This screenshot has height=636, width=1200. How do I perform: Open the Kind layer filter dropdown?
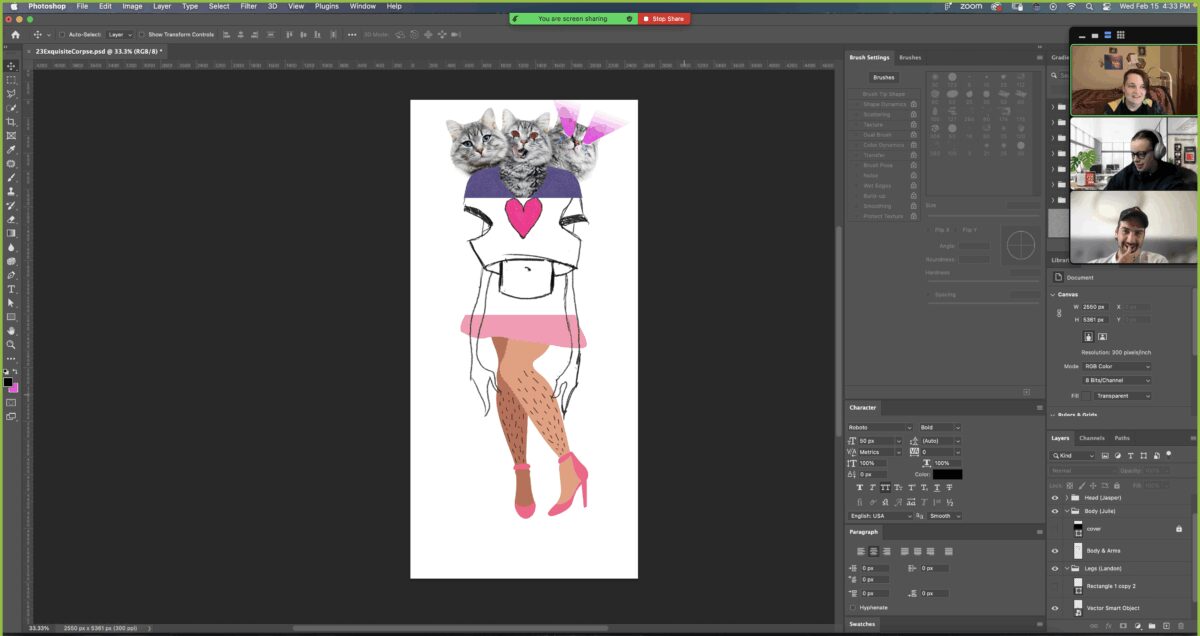(x=1073, y=455)
